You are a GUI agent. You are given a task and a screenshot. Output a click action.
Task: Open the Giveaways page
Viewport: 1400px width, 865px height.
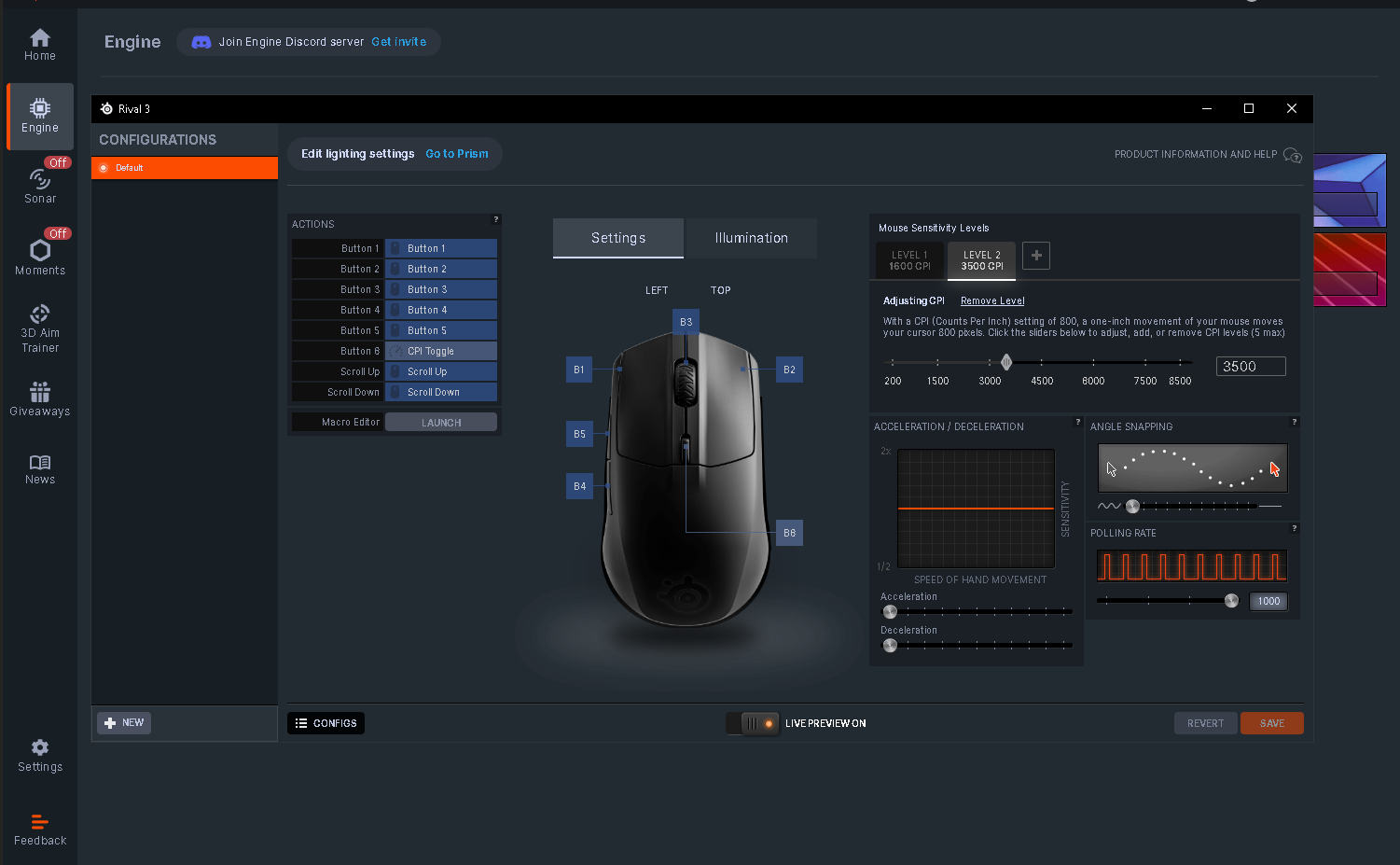(x=40, y=399)
